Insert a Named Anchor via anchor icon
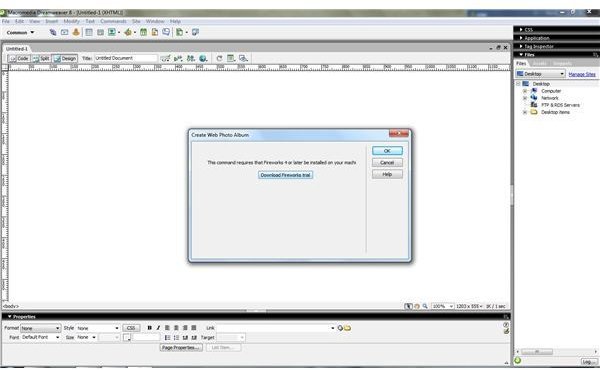The height and width of the screenshot is (370, 600). coord(76,33)
